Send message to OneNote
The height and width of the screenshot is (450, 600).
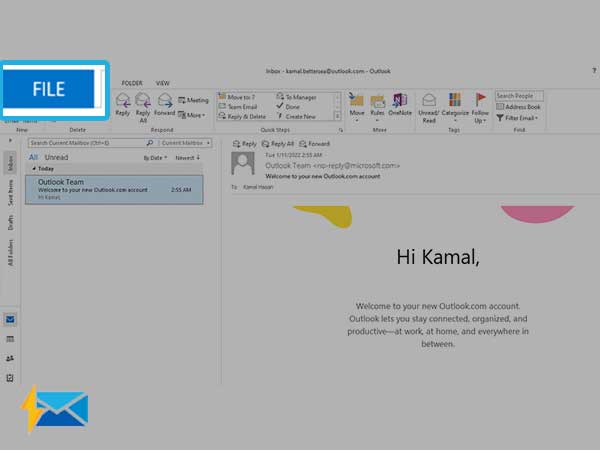[400, 104]
